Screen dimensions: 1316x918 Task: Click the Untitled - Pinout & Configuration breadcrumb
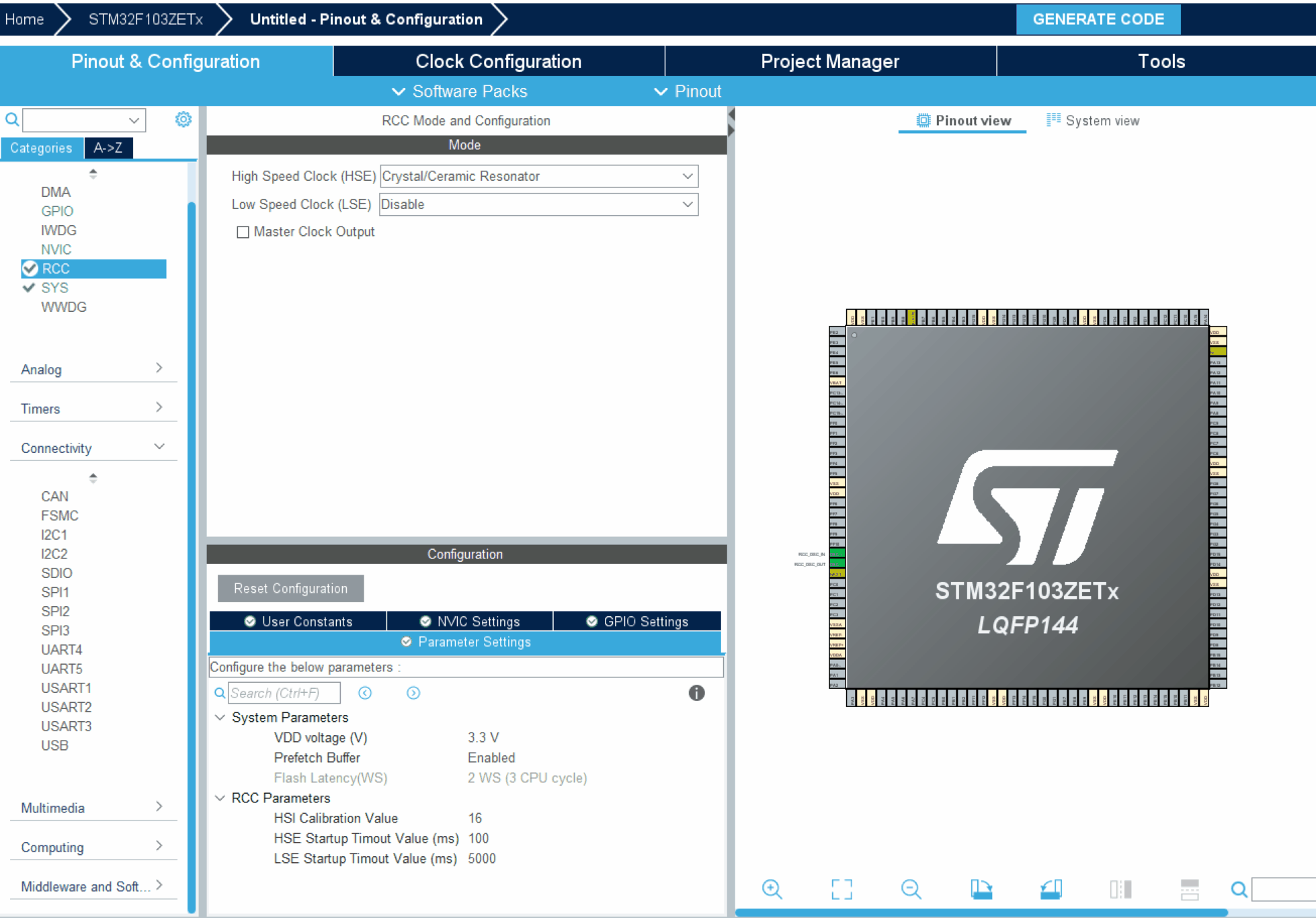tap(366, 19)
